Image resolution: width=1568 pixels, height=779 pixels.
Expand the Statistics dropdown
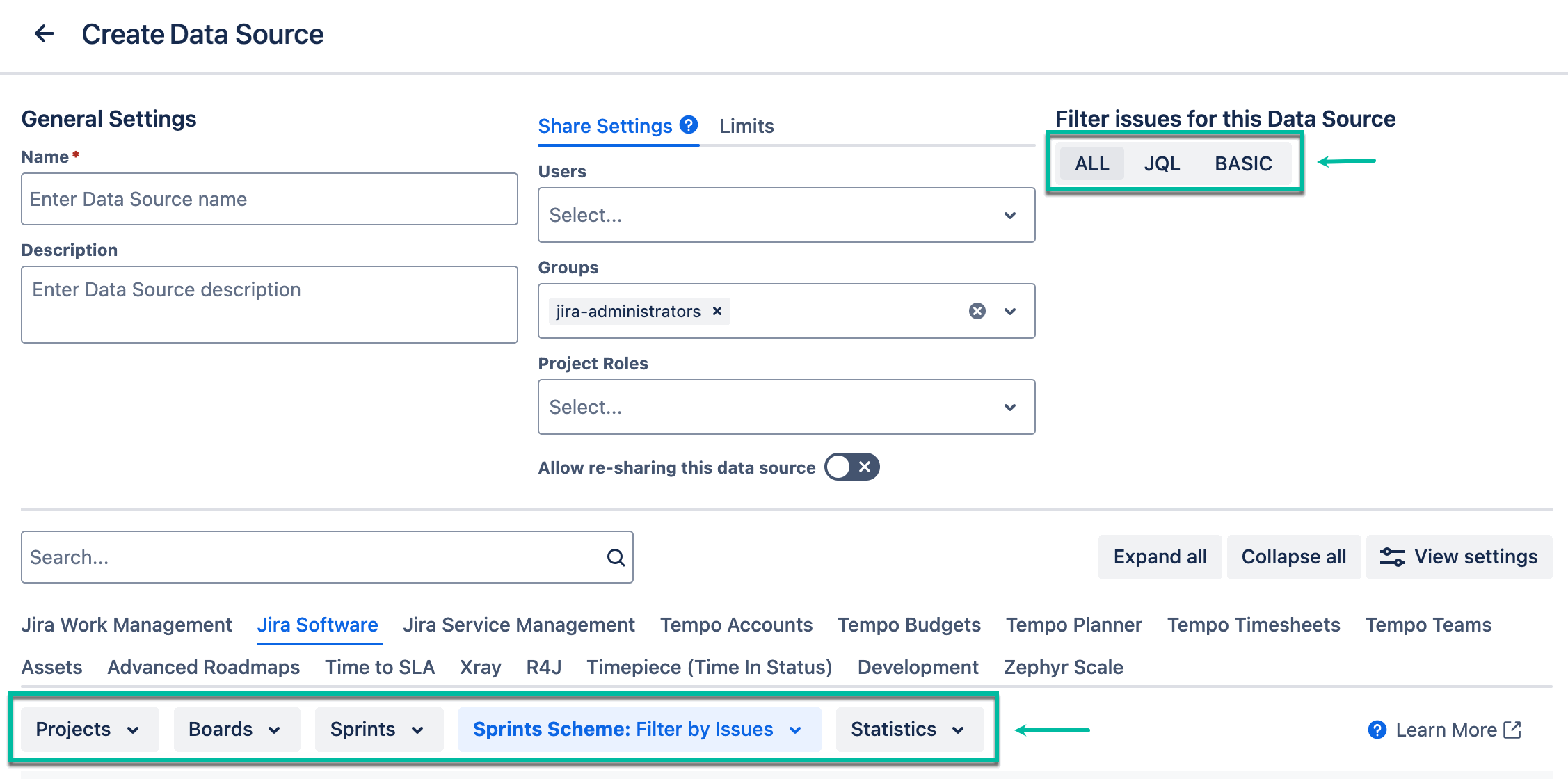click(909, 729)
